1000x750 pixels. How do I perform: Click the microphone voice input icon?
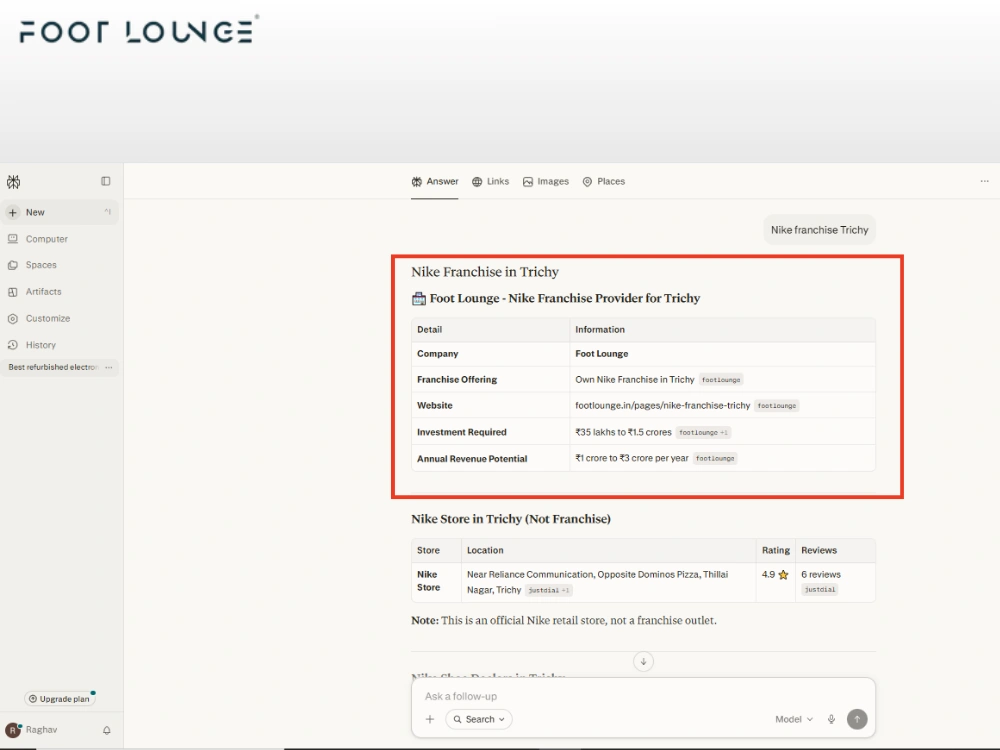point(831,719)
